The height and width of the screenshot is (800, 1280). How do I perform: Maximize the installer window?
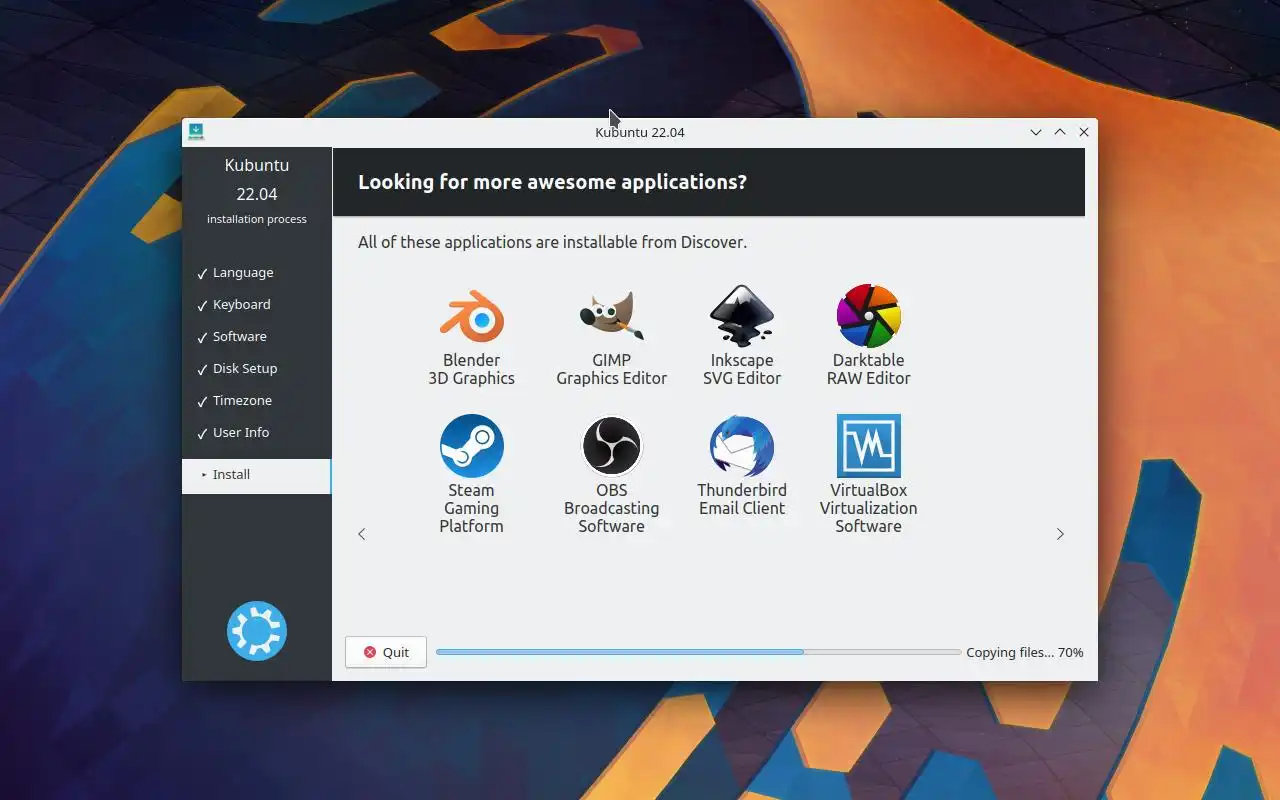(1060, 132)
